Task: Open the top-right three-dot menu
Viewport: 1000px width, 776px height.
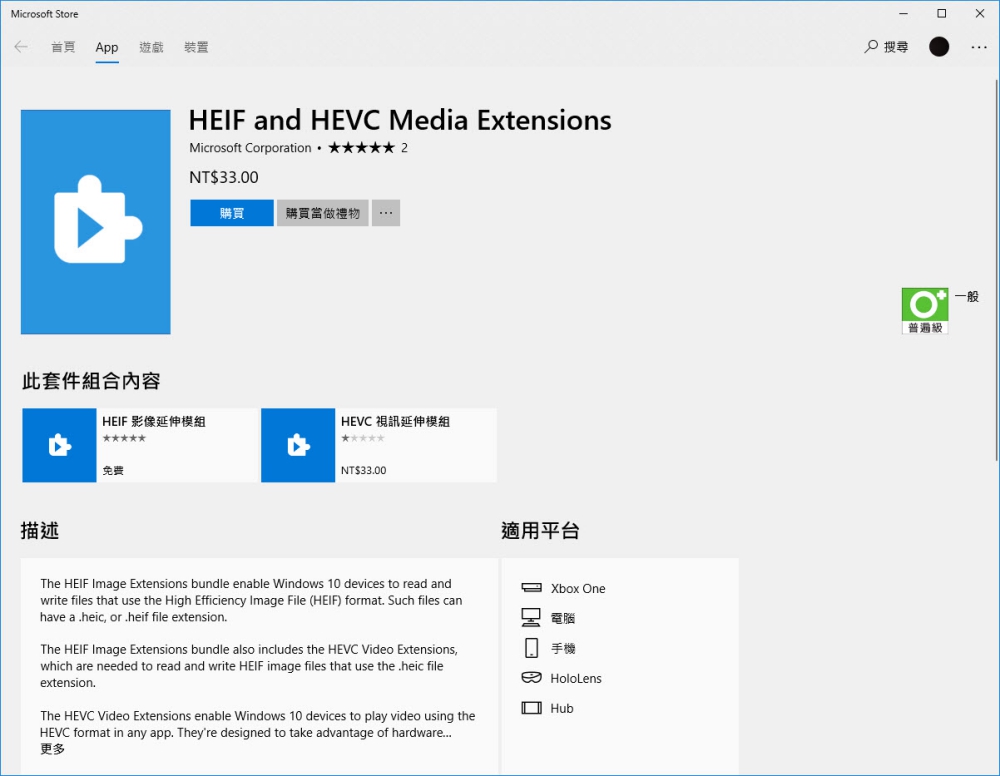Action: click(978, 47)
